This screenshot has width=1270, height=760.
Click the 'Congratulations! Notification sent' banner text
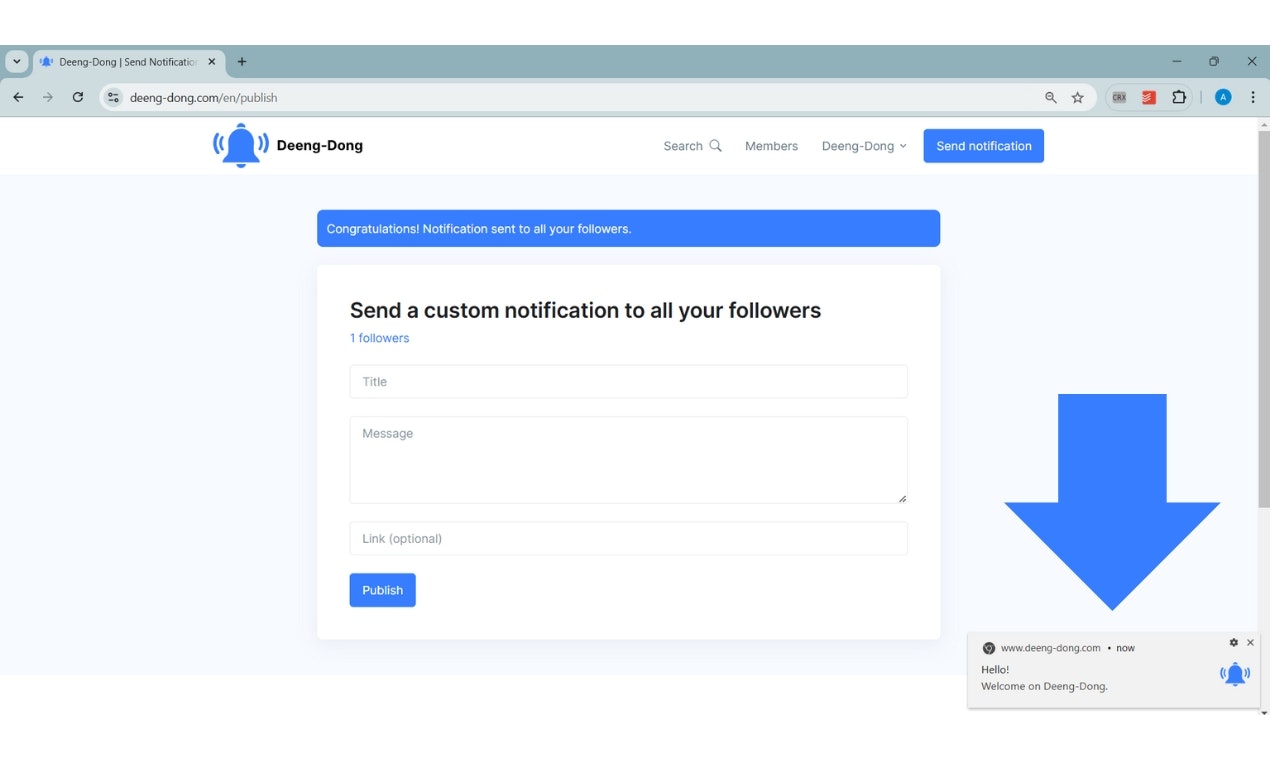tap(479, 229)
